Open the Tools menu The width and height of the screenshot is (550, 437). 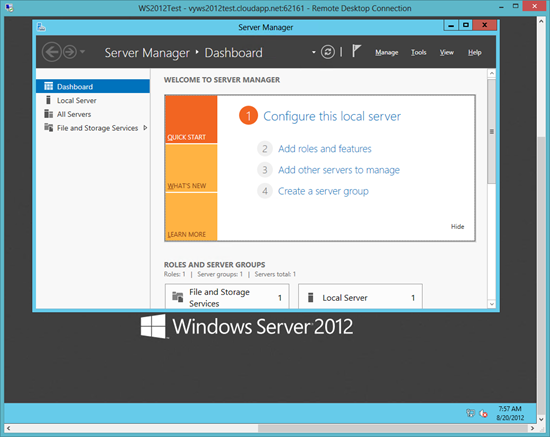[x=418, y=53]
